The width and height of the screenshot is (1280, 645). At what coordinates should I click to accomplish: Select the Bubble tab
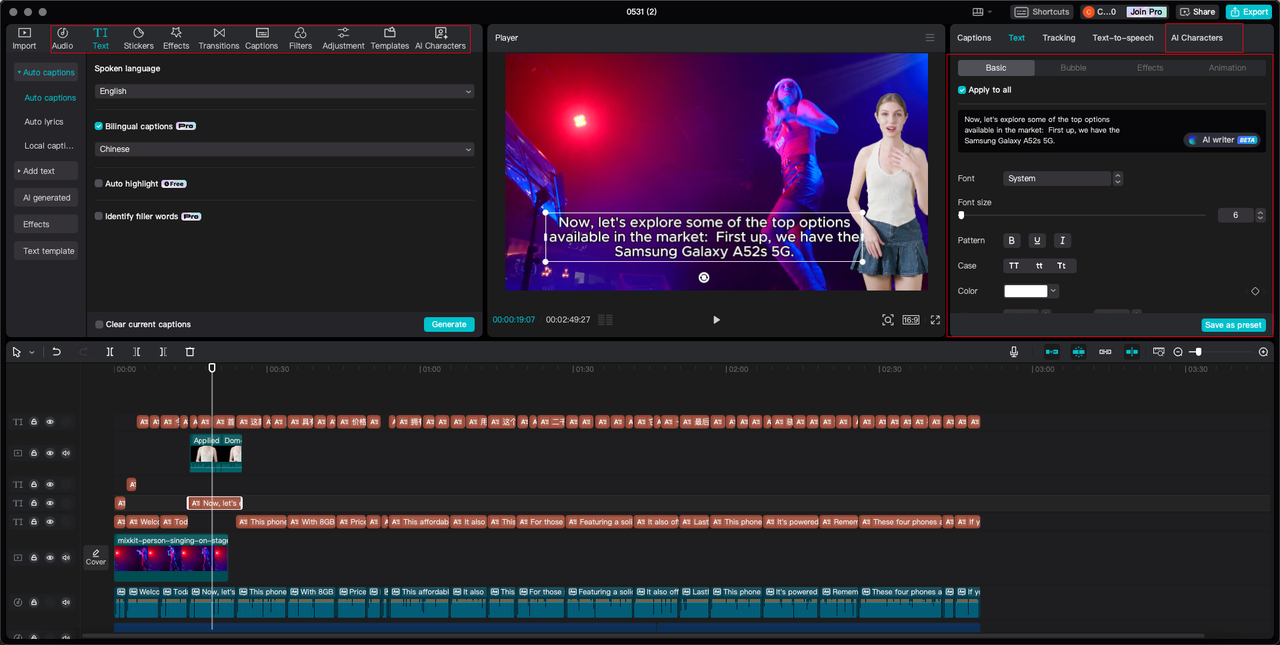tap(1073, 68)
